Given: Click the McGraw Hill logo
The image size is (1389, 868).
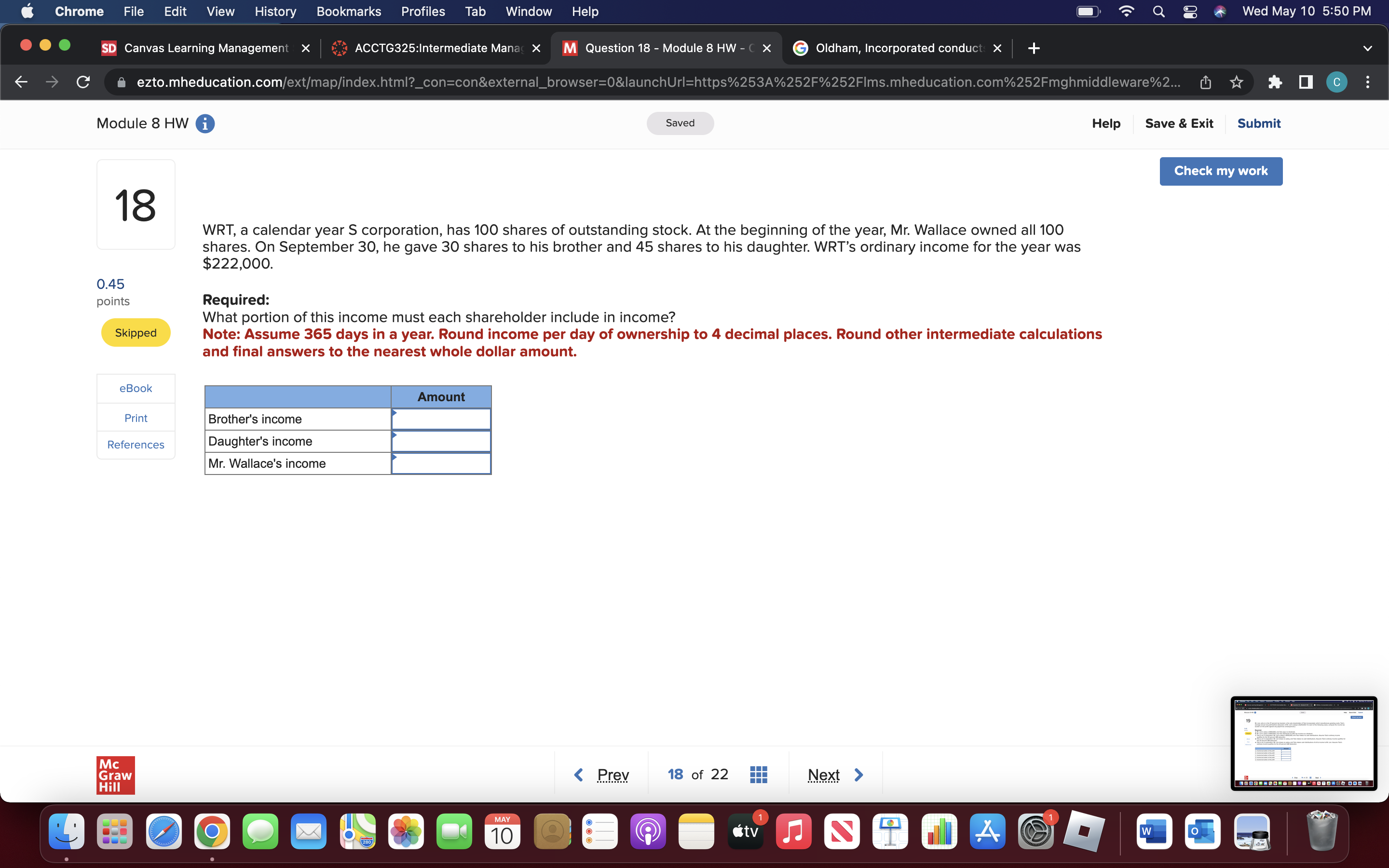Looking at the screenshot, I should (x=115, y=774).
